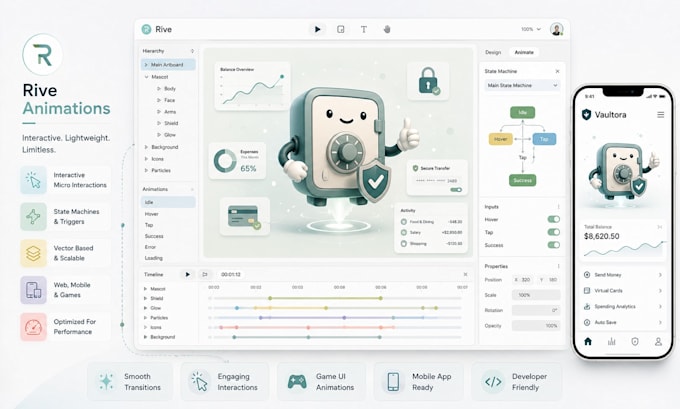This screenshot has height=409, width=680.
Task: Expand the Background hierarchy group
Action: [x=146, y=147]
